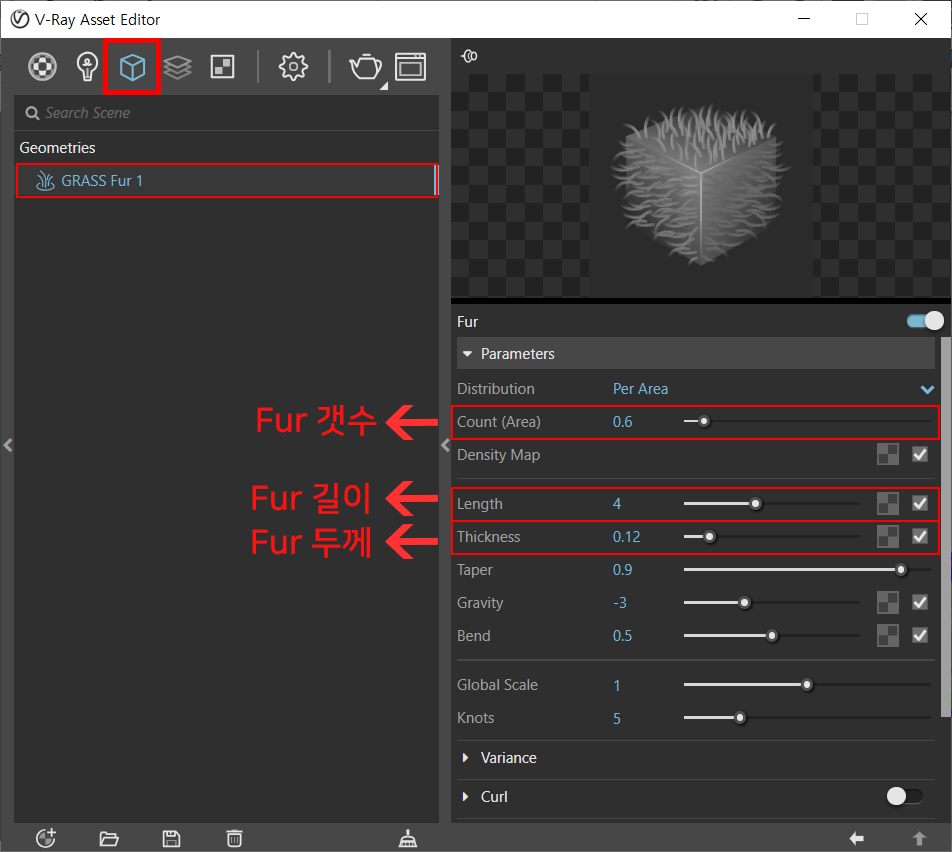Open render mode dropdown beside teapot

pos(384,86)
